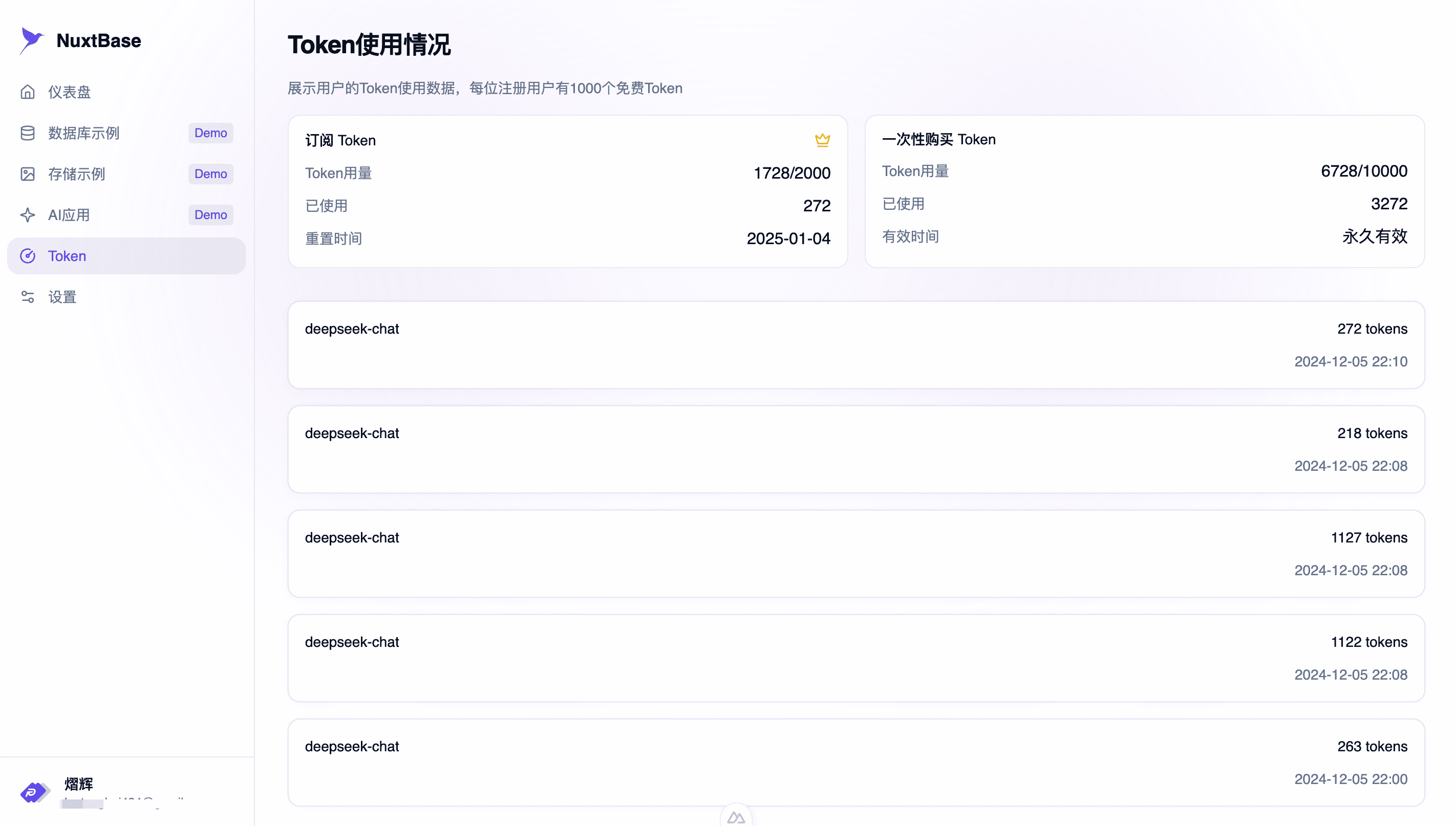The width and height of the screenshot is (1456, 826).
Task: Click the timestamp 2024-12-05 22:10
Action: tap(1351, 361)
